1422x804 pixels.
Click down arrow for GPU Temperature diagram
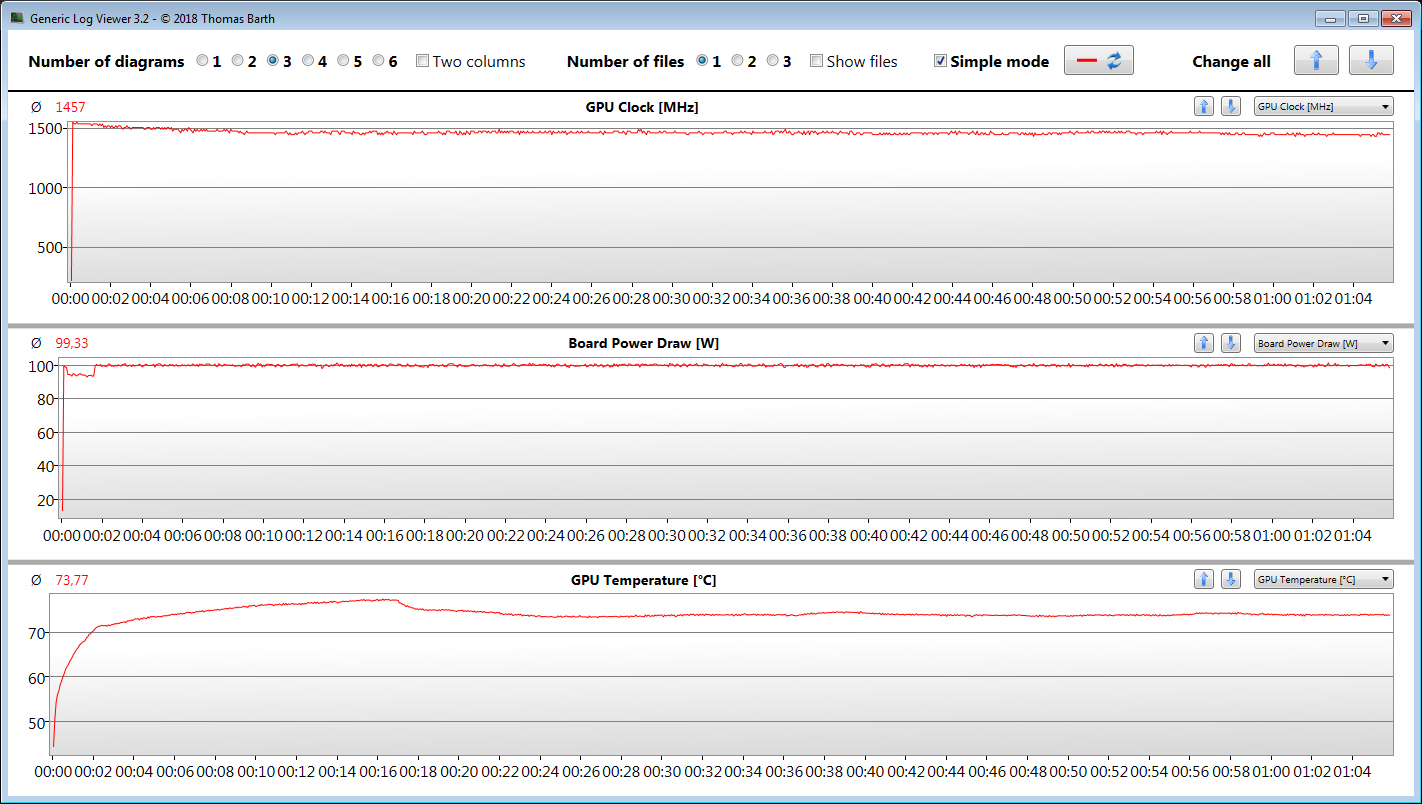tap(1231, 579)
